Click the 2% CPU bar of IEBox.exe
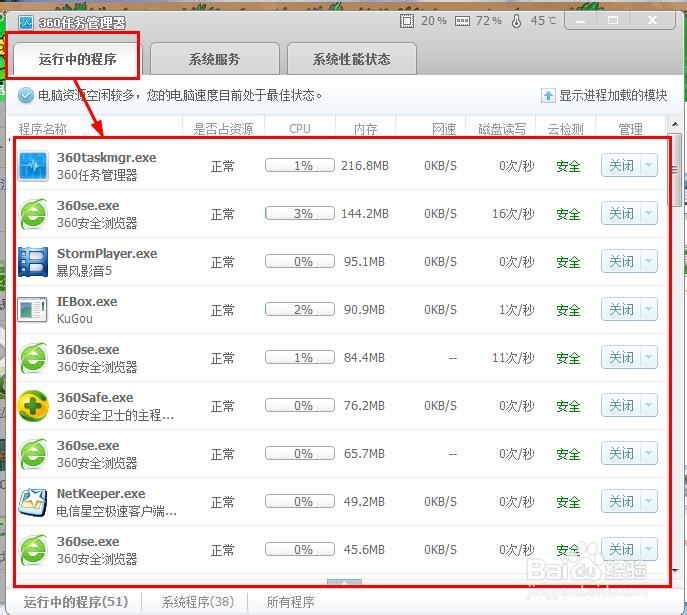The image size is (687, 615). (300, 309)
